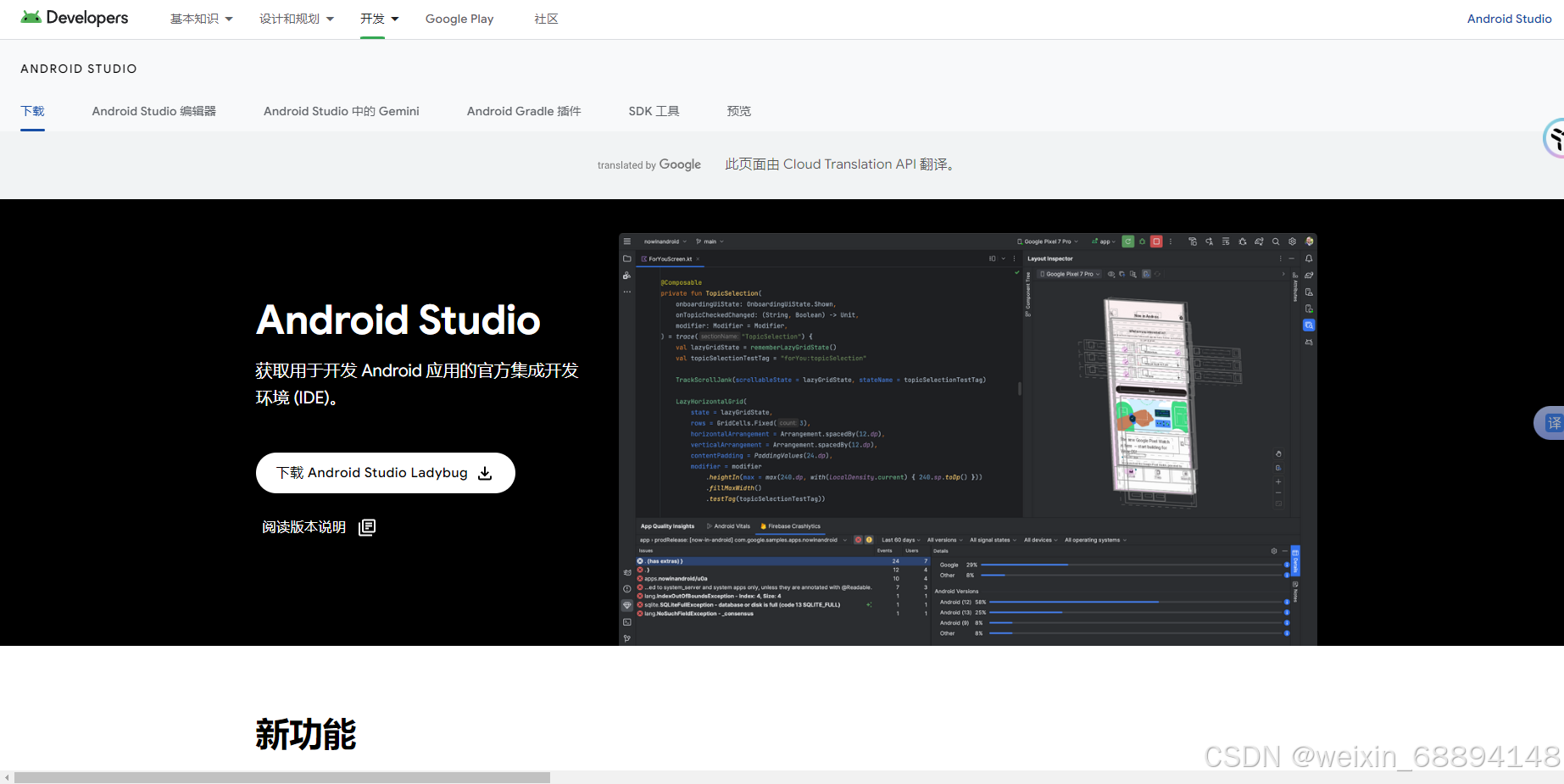Click the Android Studio IDE screenshot image

coord(968,439)
